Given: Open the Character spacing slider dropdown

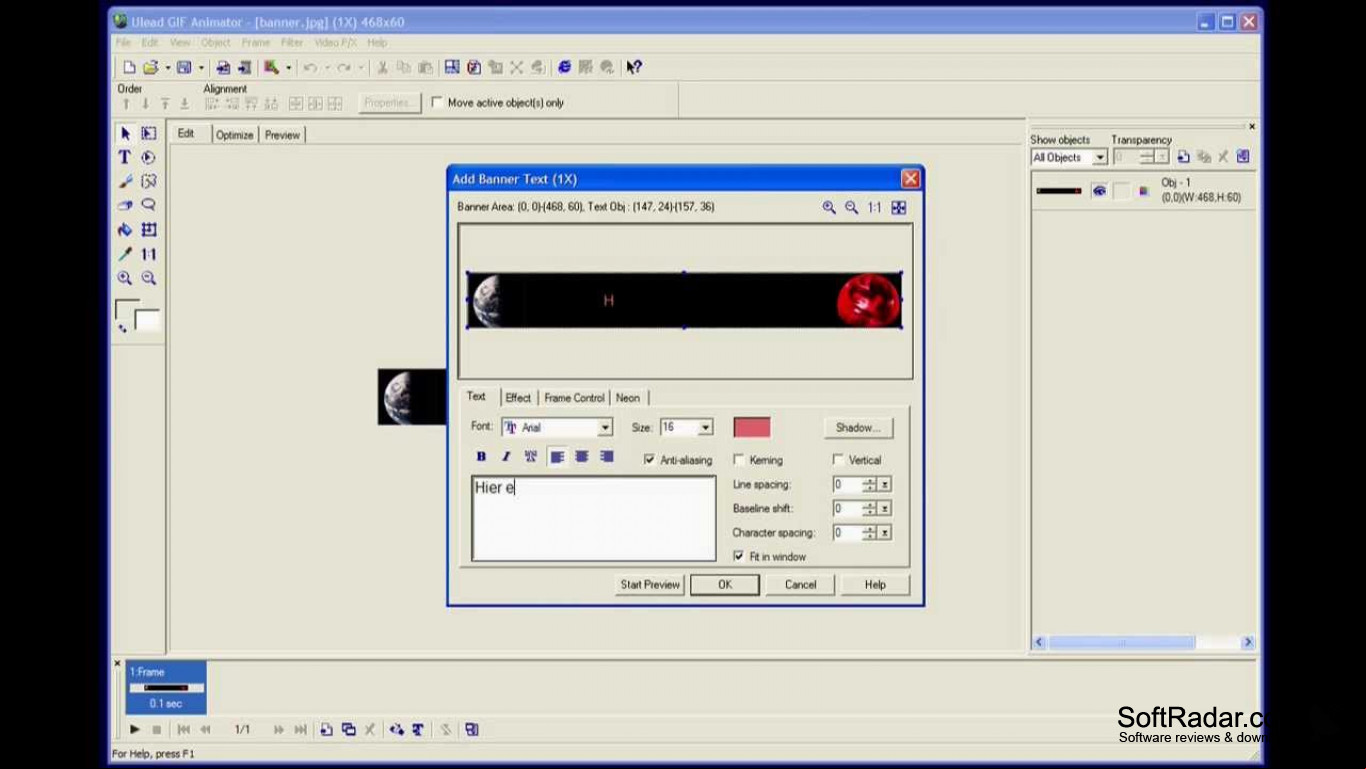Looking at the screenshot, I should [x=885, y=533].
